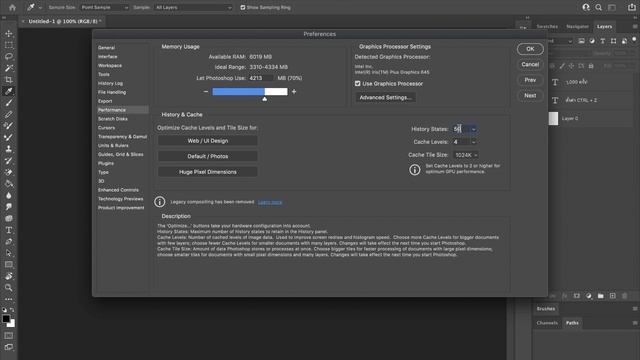Viewport: 640px width, 360px height.
Task: Open the Layers panel flyout menu
Action: pos(635,27)
